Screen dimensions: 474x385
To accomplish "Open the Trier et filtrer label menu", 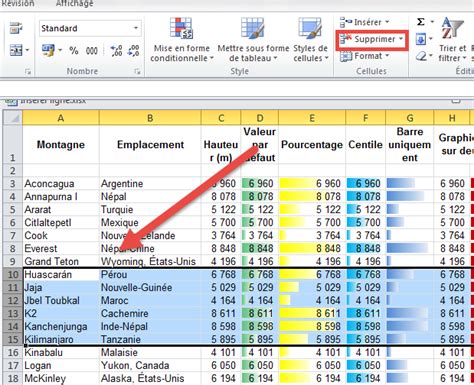I will click(452, 53).
